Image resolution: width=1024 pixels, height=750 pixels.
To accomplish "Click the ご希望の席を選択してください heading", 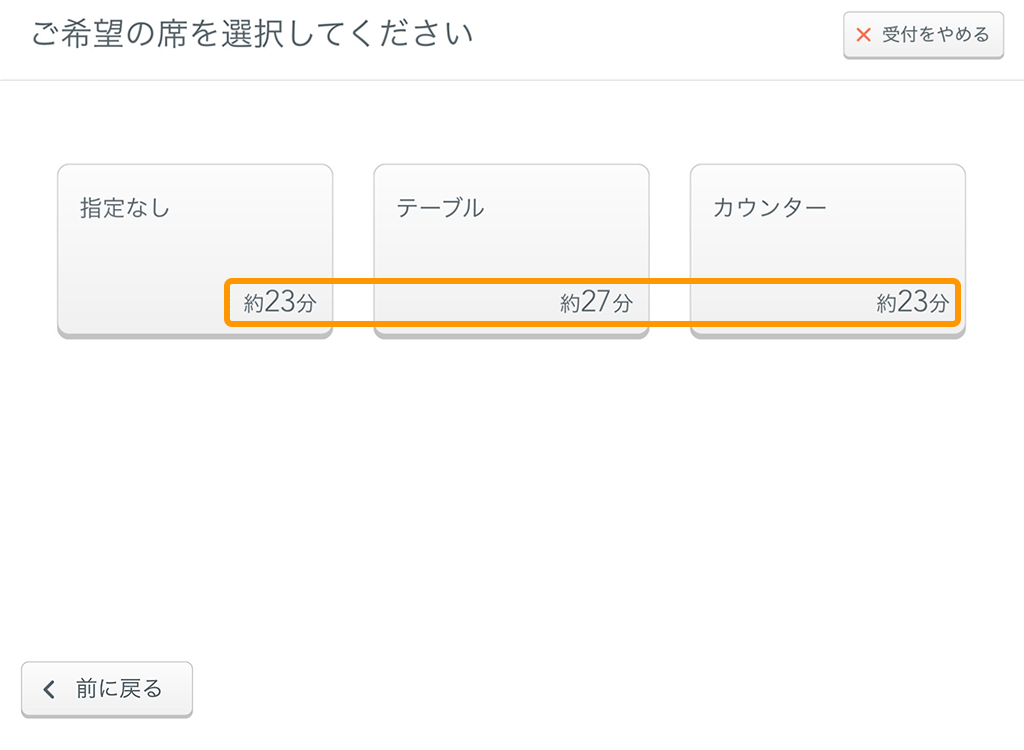I will point(251,35).
